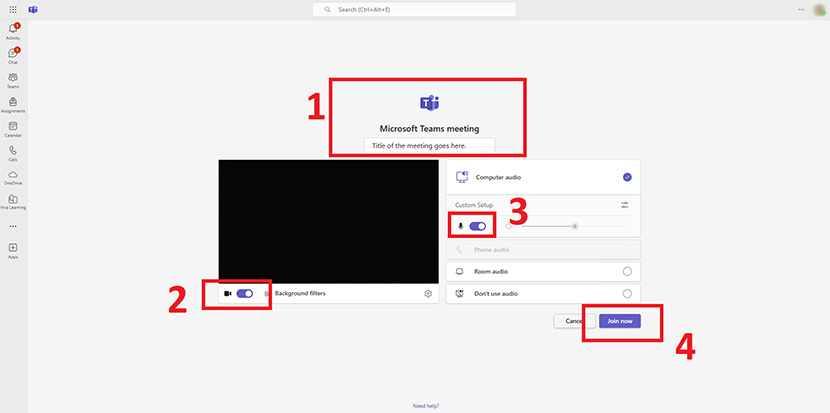The height and width of the screenshot is (413, 830).
Task: Select the Don't use audio option
Action: tap(627, 293)
